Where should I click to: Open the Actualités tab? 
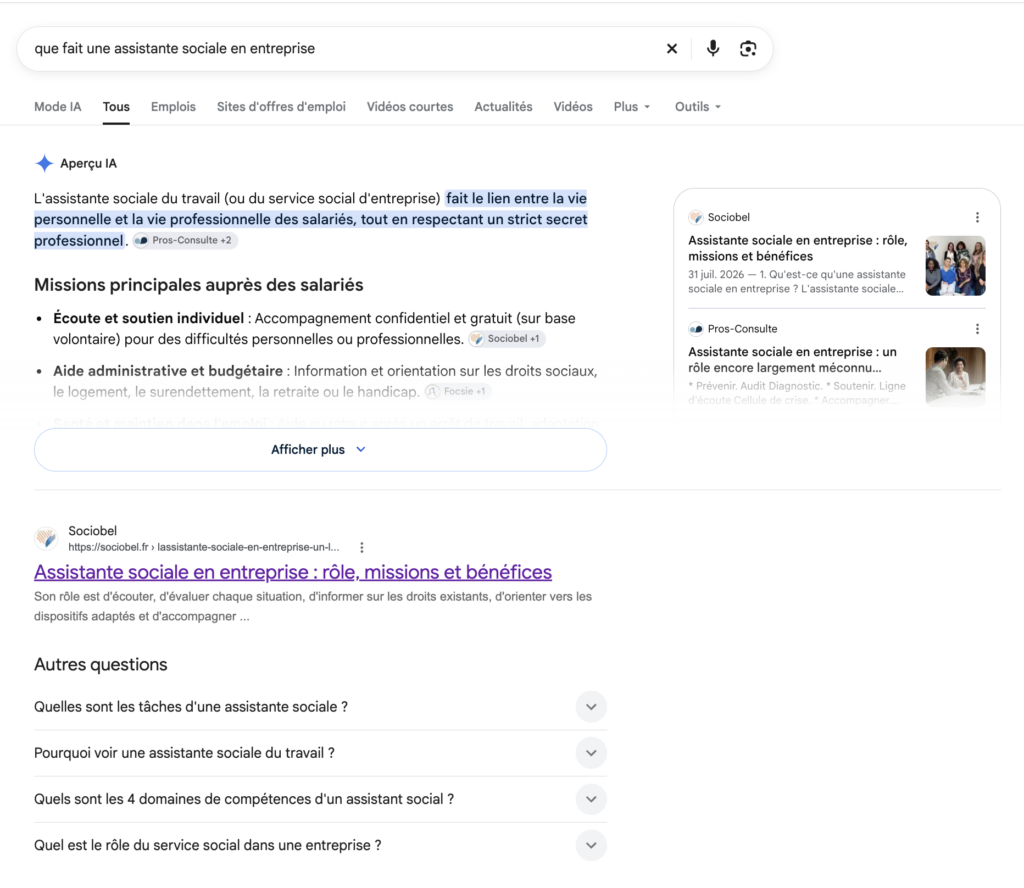(503, 106)
